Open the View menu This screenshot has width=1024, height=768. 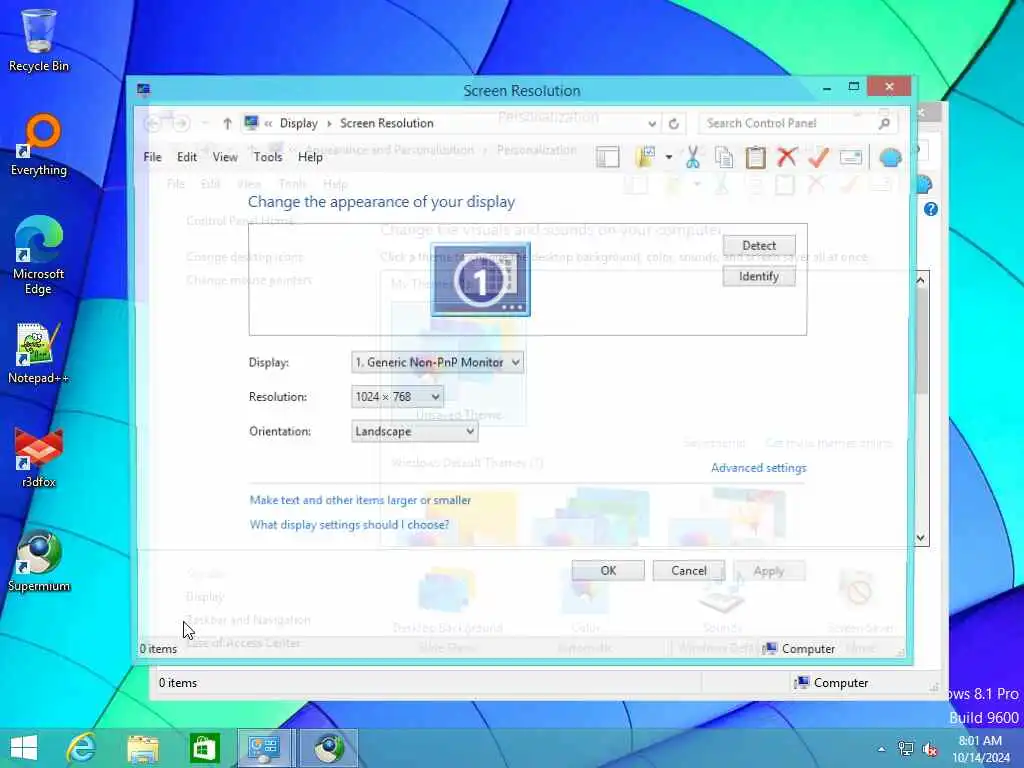225,157
